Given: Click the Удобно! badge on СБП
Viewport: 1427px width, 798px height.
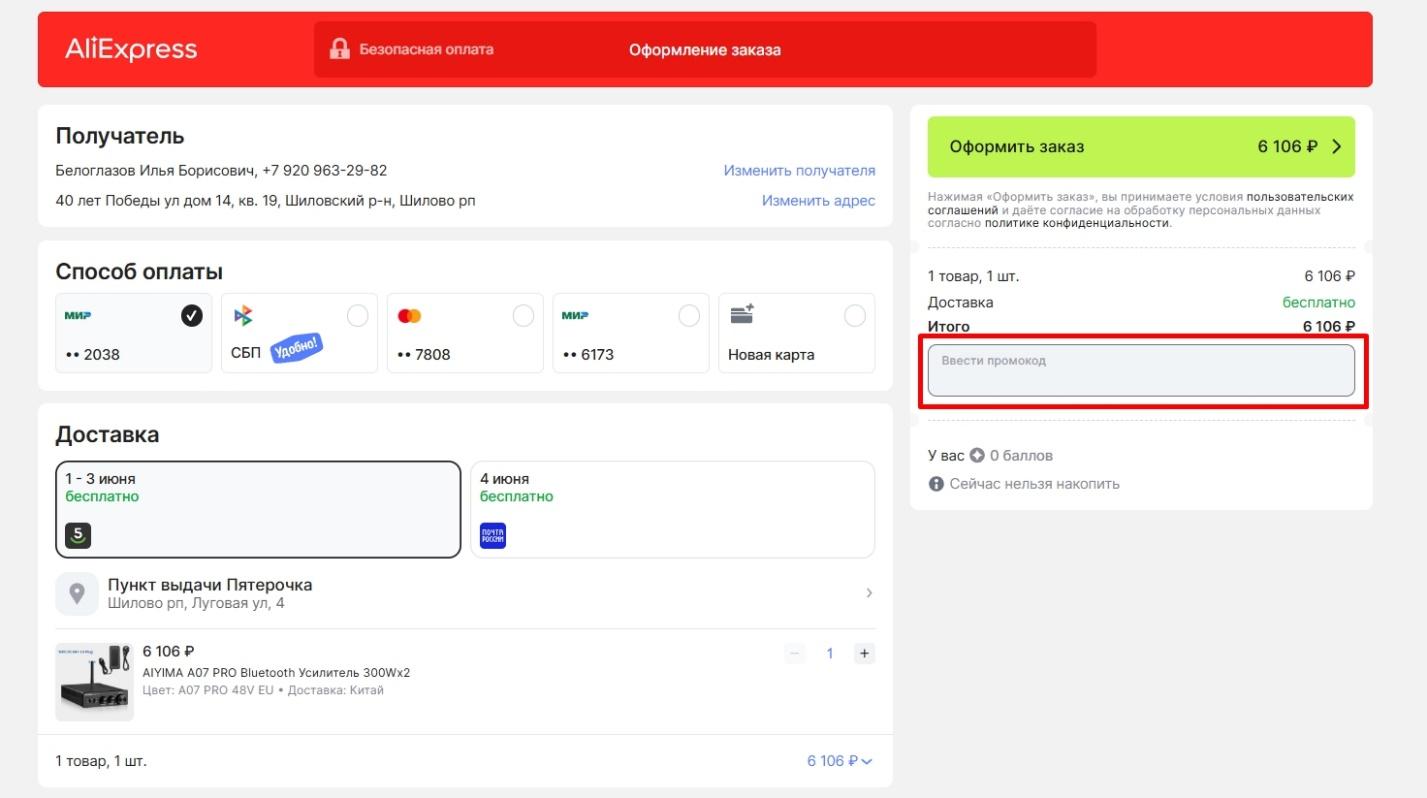Looking at the screenshot, I should point(297,348).
